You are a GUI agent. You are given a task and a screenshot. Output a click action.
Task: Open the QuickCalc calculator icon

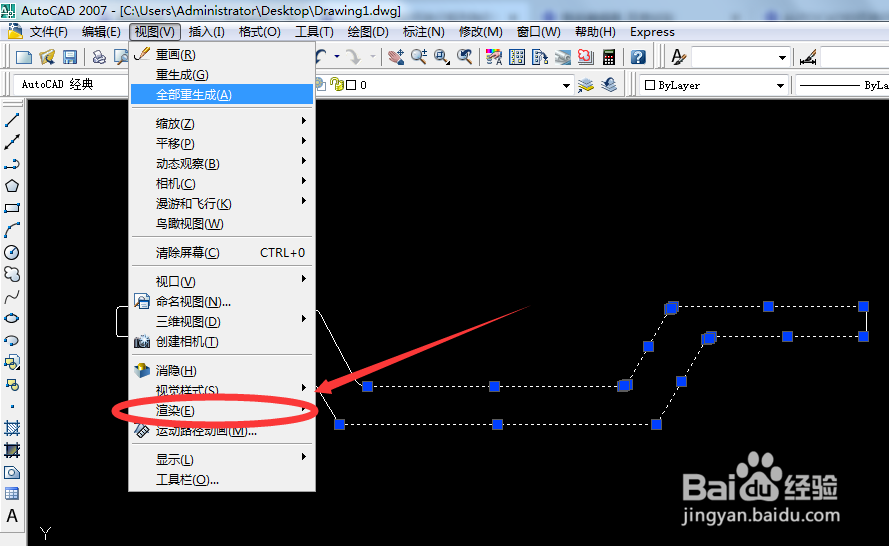click(x=609, y=57)
